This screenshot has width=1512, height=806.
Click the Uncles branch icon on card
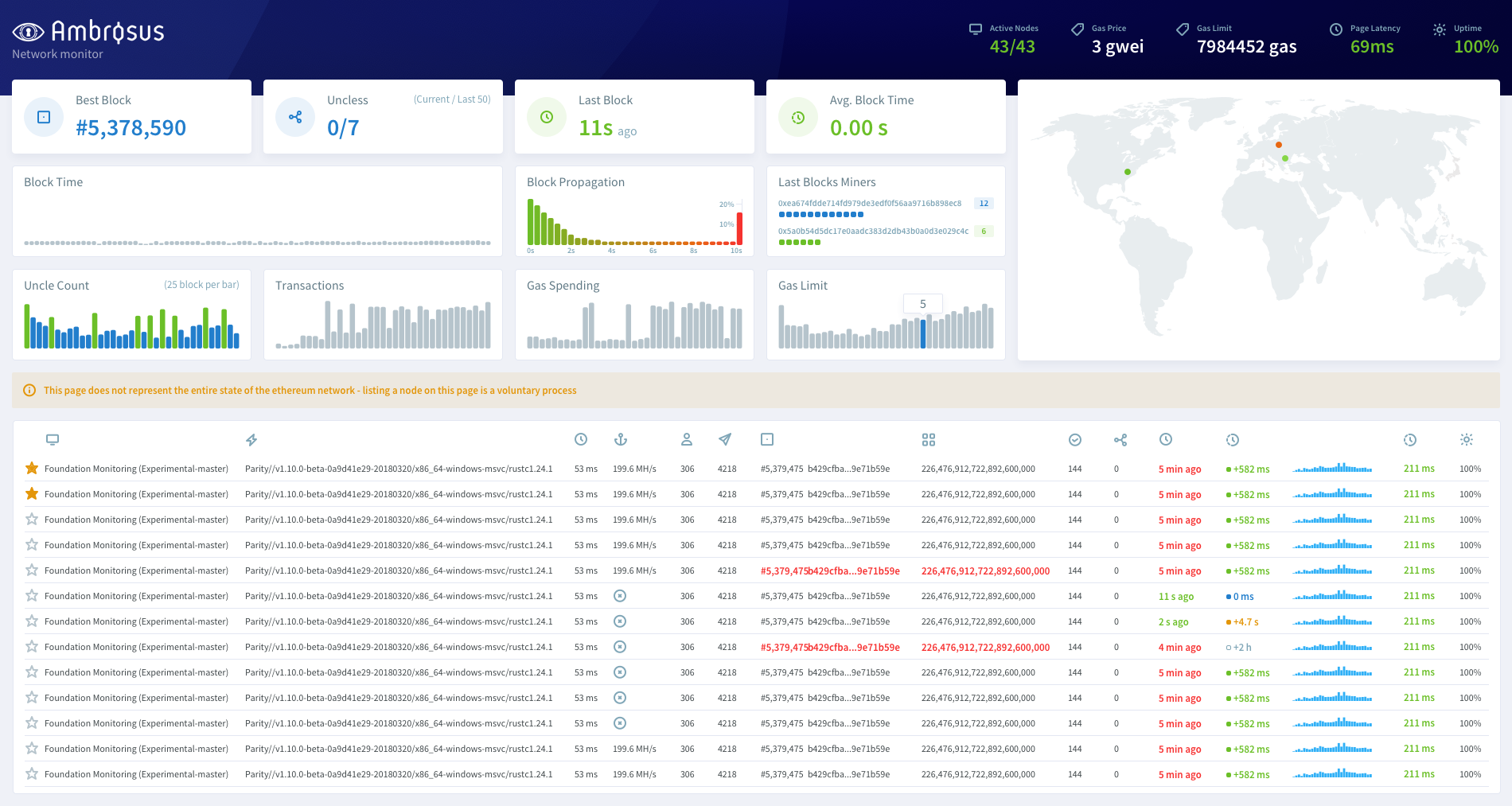295,117
